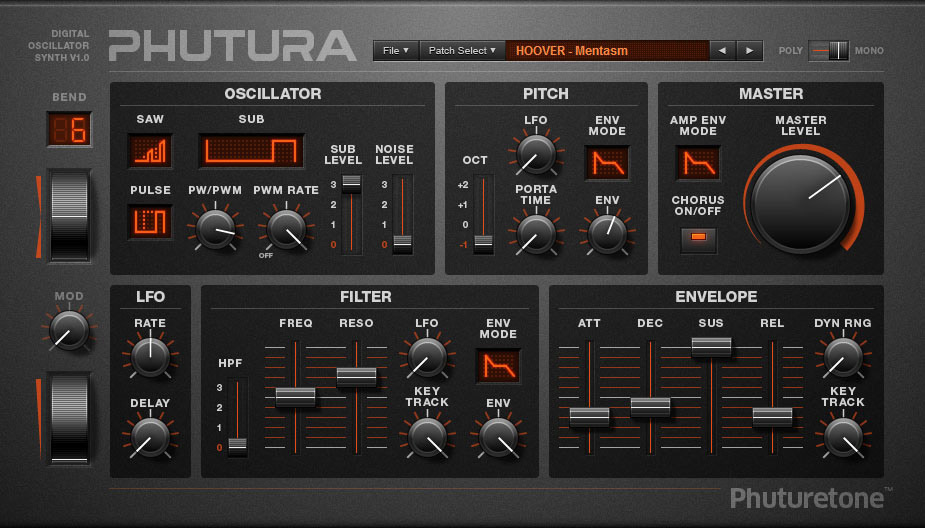The height and width of the screenshot is (528, 925).
Task: Click the Filter ENV amount knob
Action: coord(498,437)
